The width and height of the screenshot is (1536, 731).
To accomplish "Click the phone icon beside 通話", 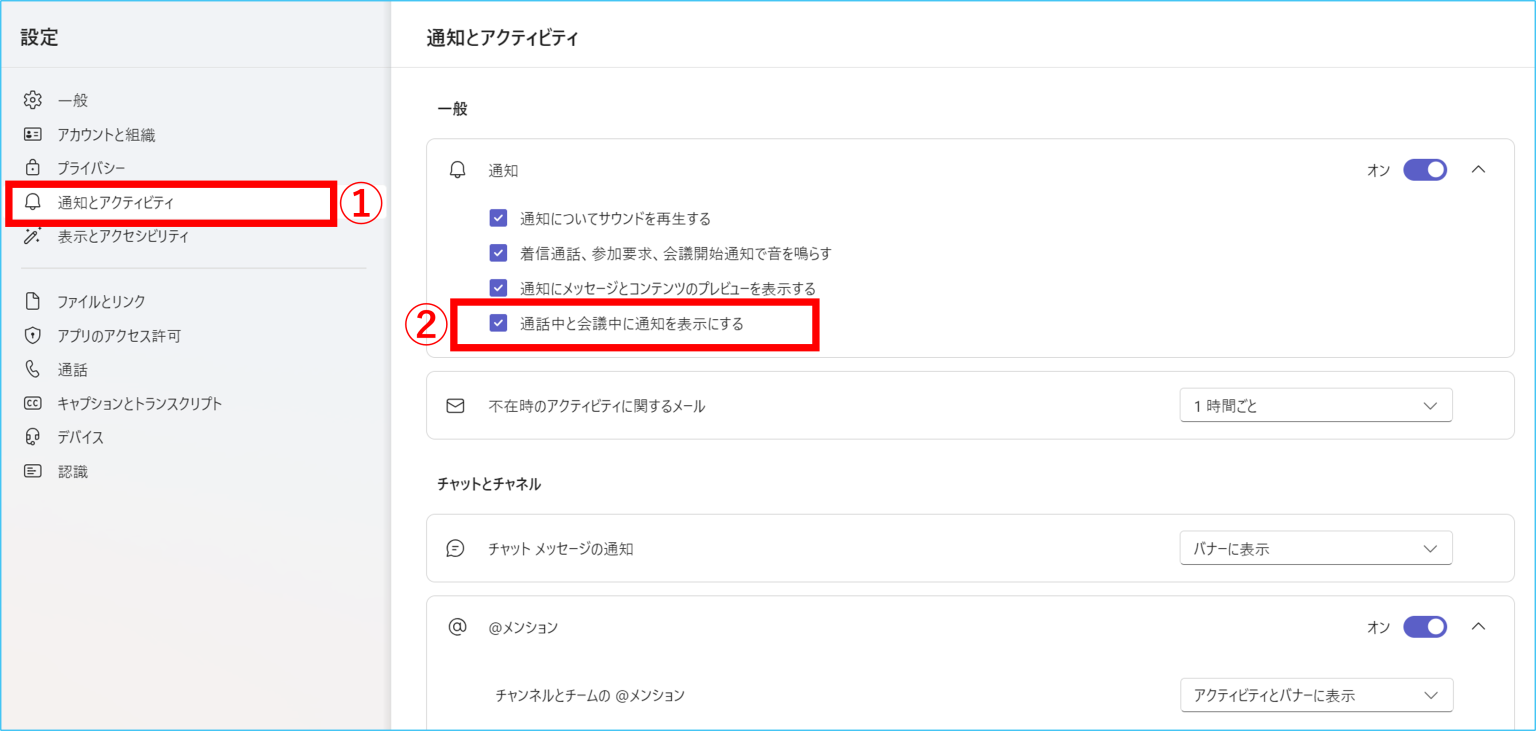I will coord(33,370).
